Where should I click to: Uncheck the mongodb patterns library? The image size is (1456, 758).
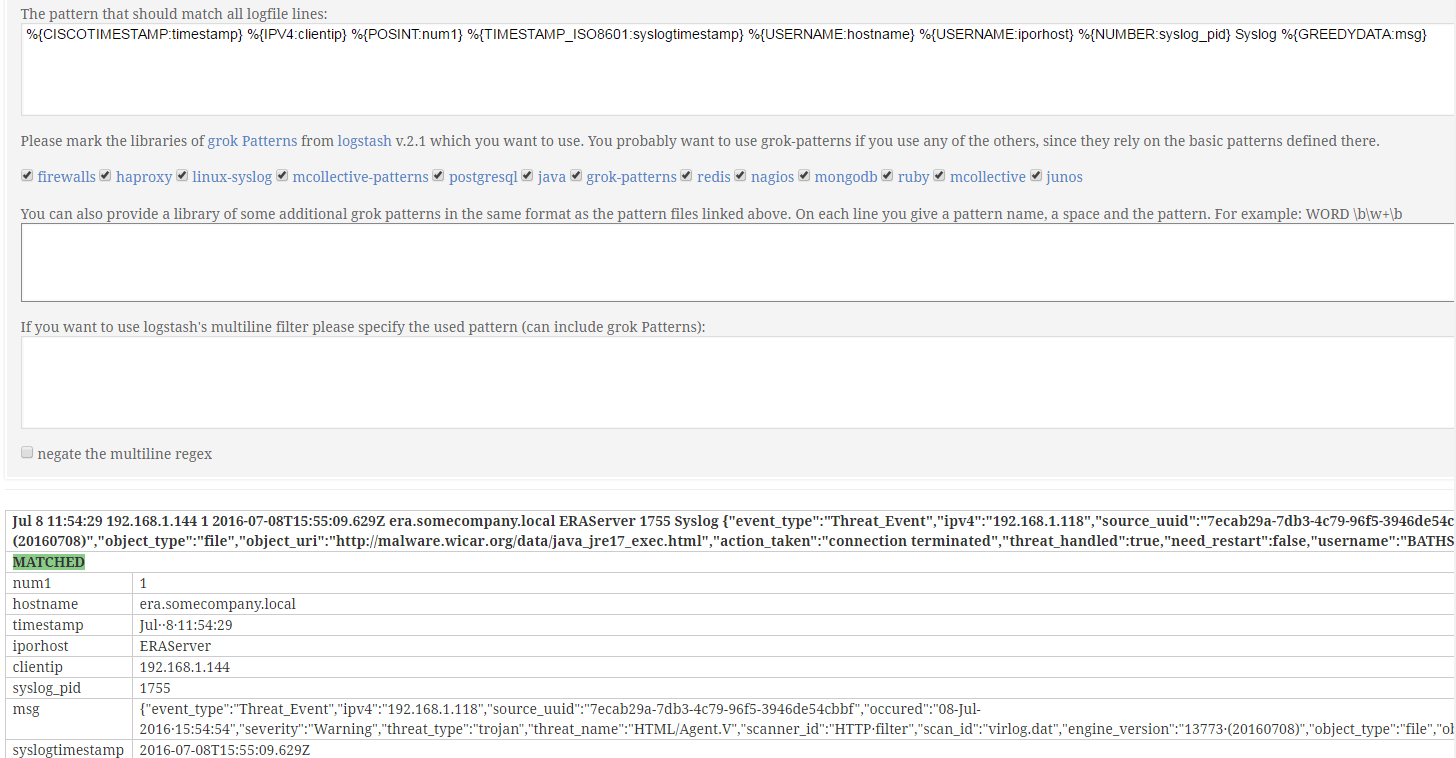804,176
